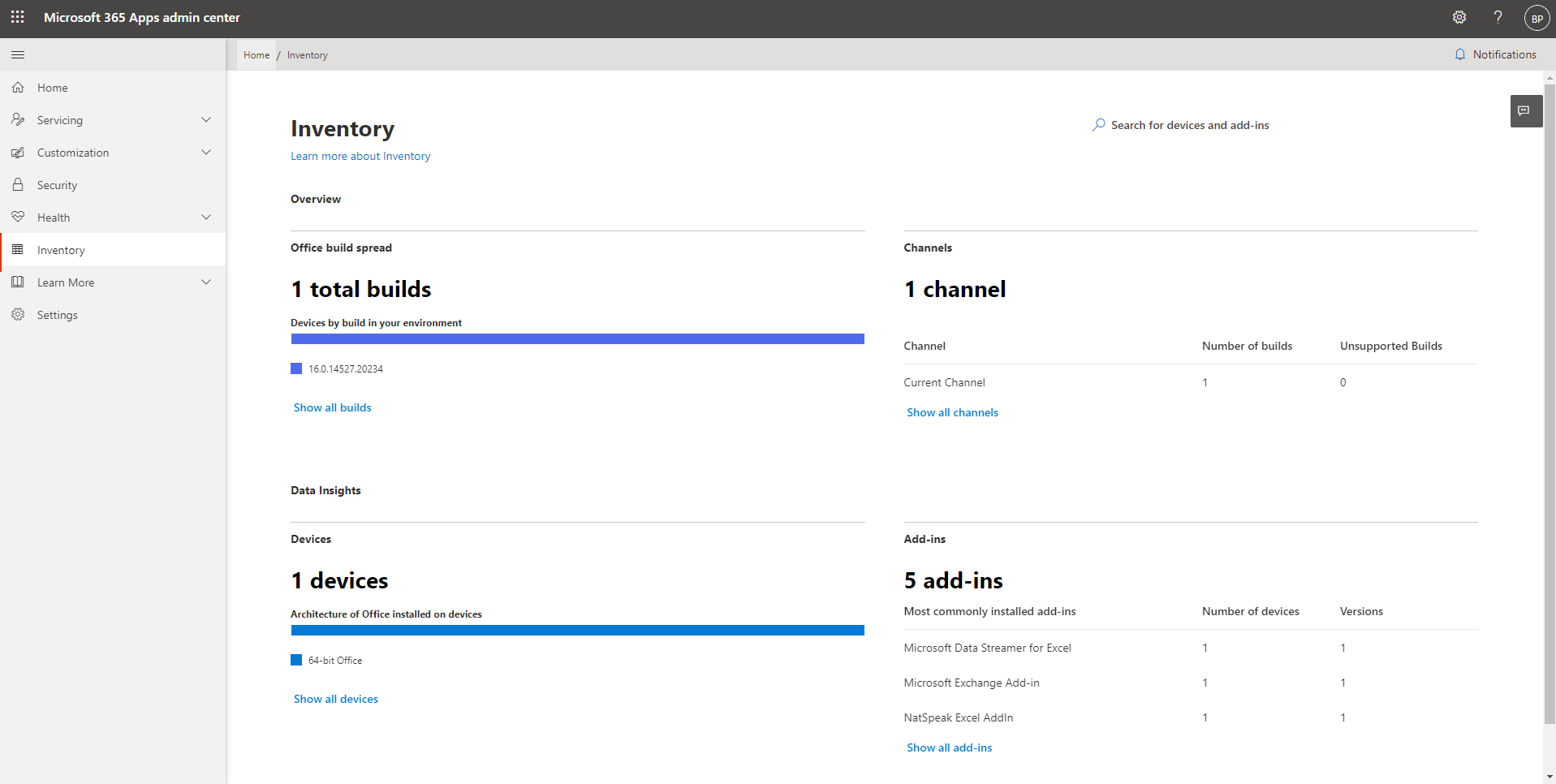1556x784 pixels.
Task: Collapse the navigation hamburger menu
Action: coord(18,54)
